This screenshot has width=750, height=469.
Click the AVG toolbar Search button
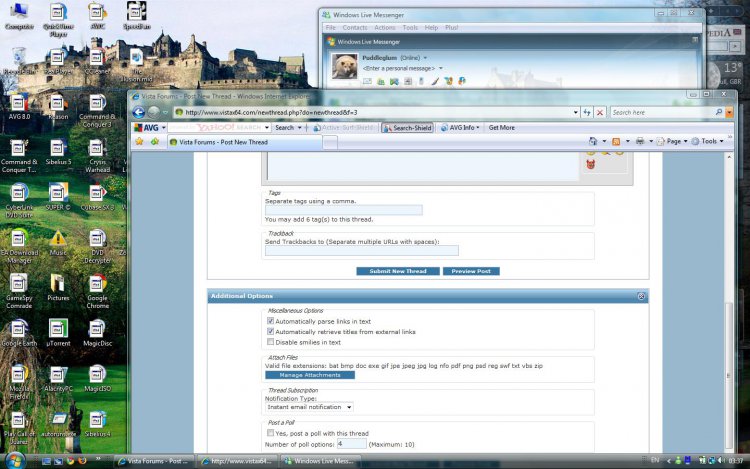pos(285,128)
